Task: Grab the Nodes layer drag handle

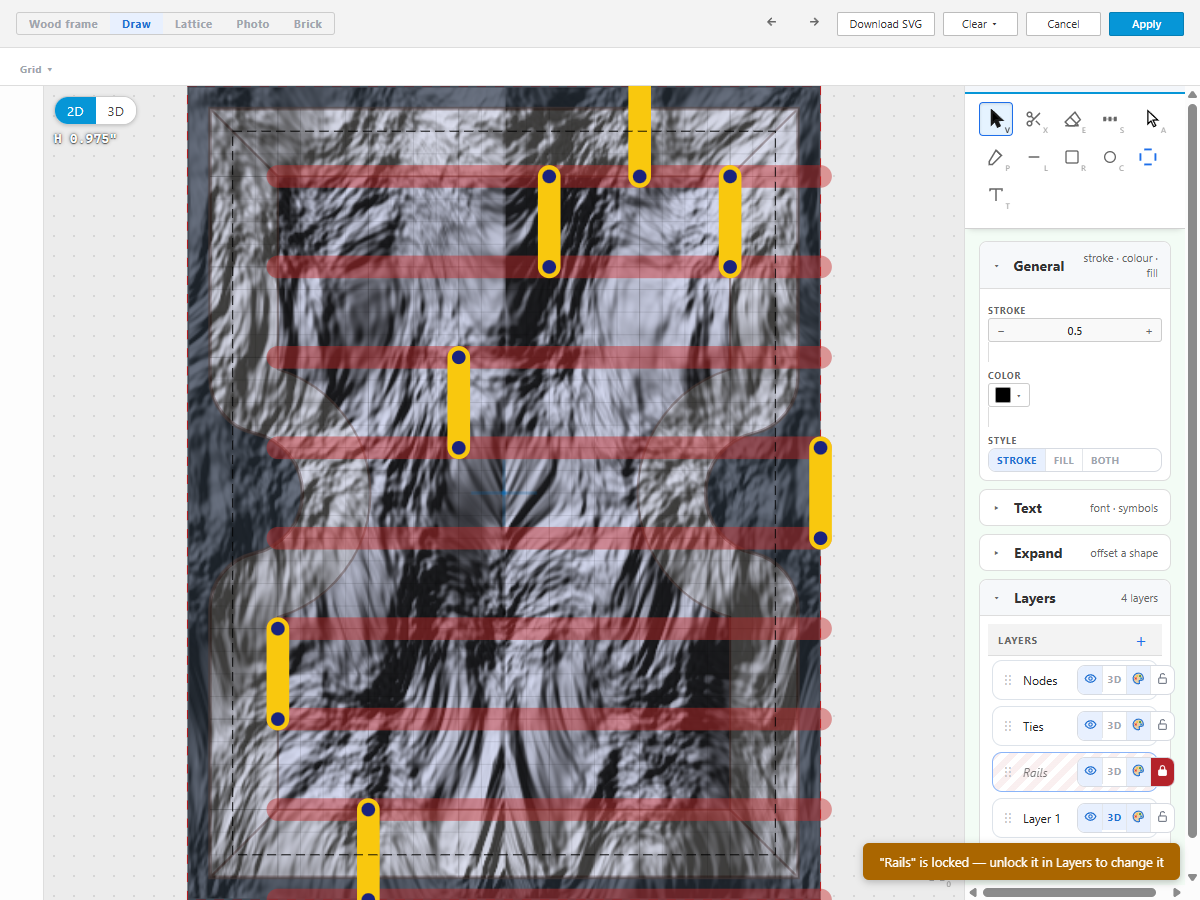Action: [x=1007, y=680]
